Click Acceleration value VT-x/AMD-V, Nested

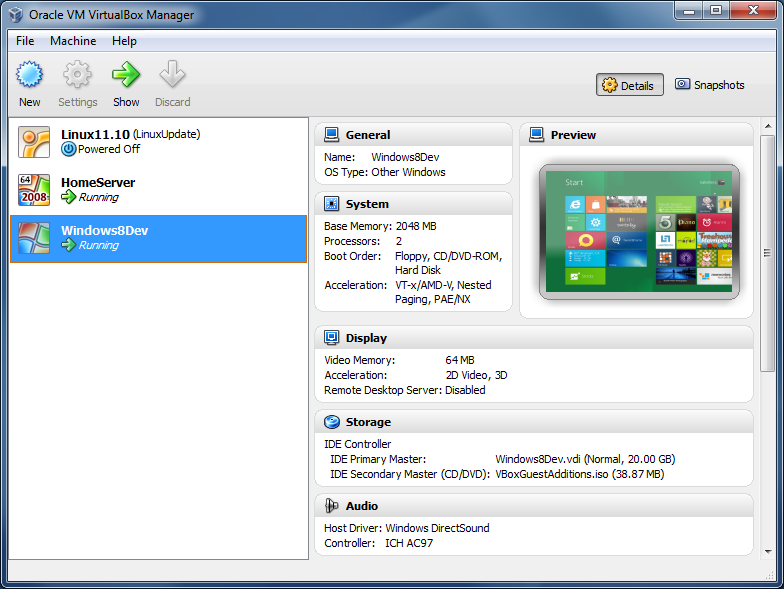(443, 285)
